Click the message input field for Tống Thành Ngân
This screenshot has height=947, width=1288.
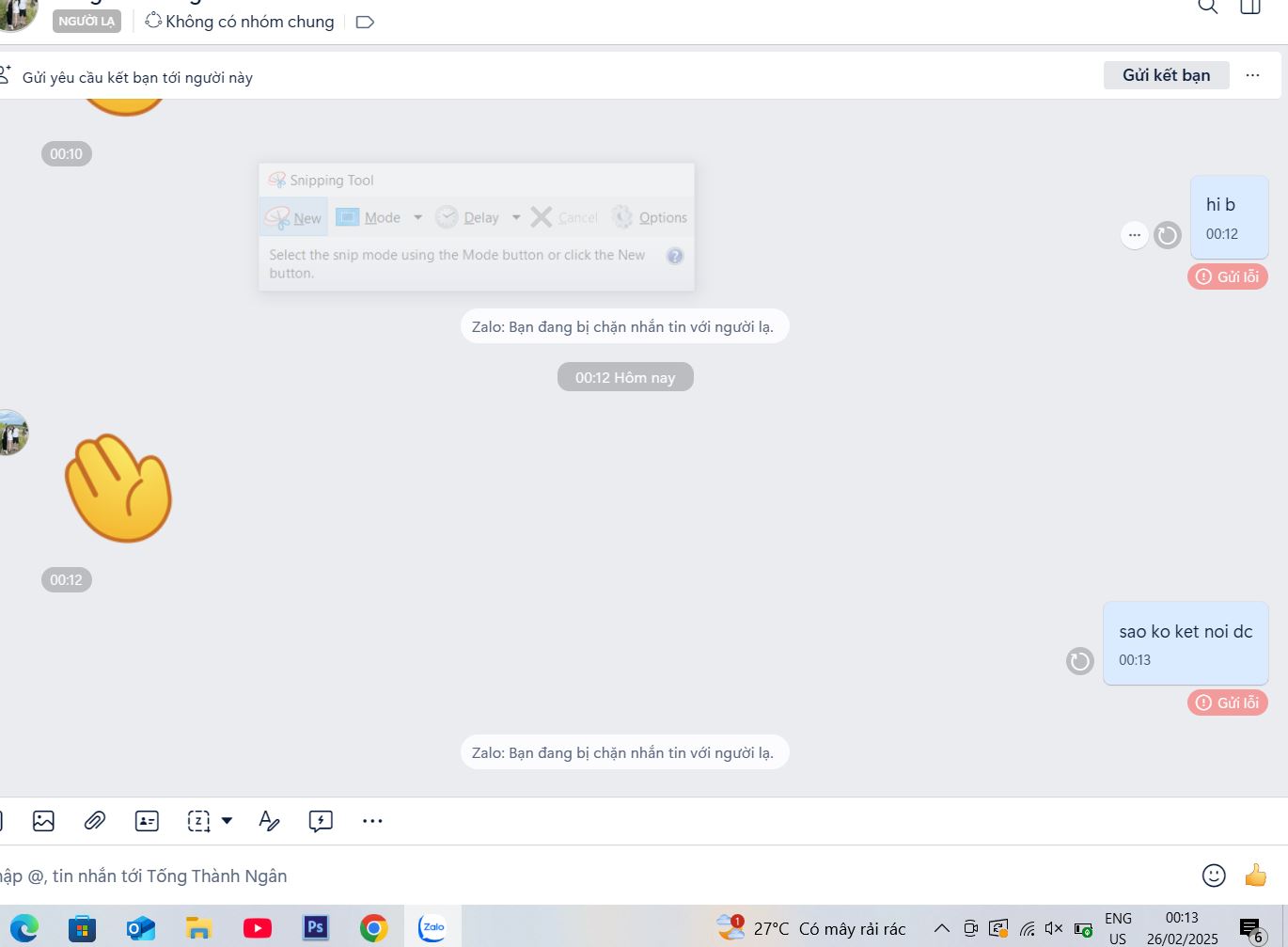click(592, 876)
